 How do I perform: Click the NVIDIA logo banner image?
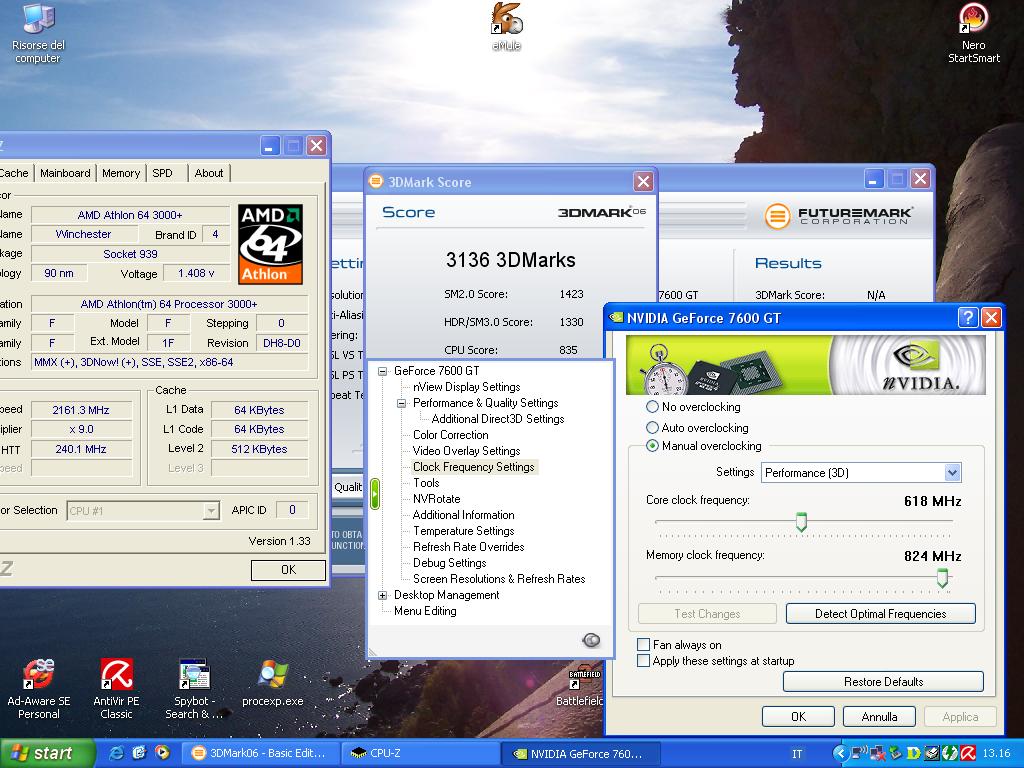pyautogui.click(x=805, y=364)
